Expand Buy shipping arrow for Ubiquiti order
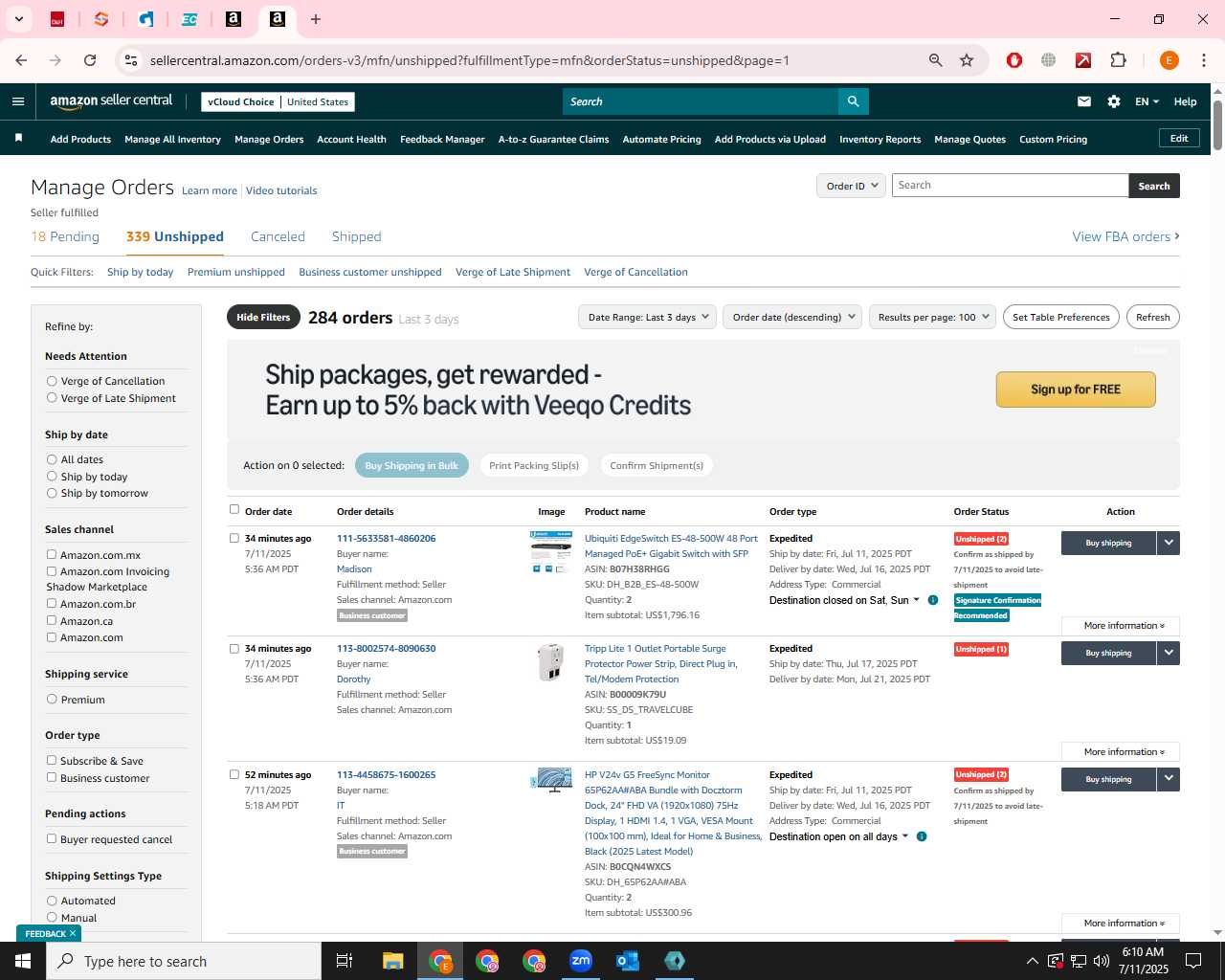1225x980 pixels. point(1169,543)
